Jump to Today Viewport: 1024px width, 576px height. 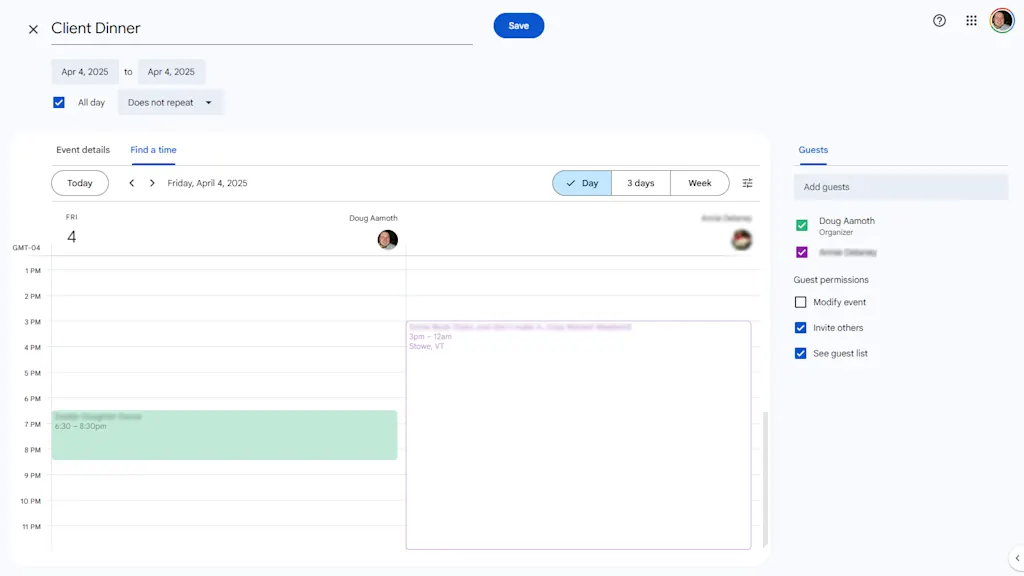click(x=80, y=183)
